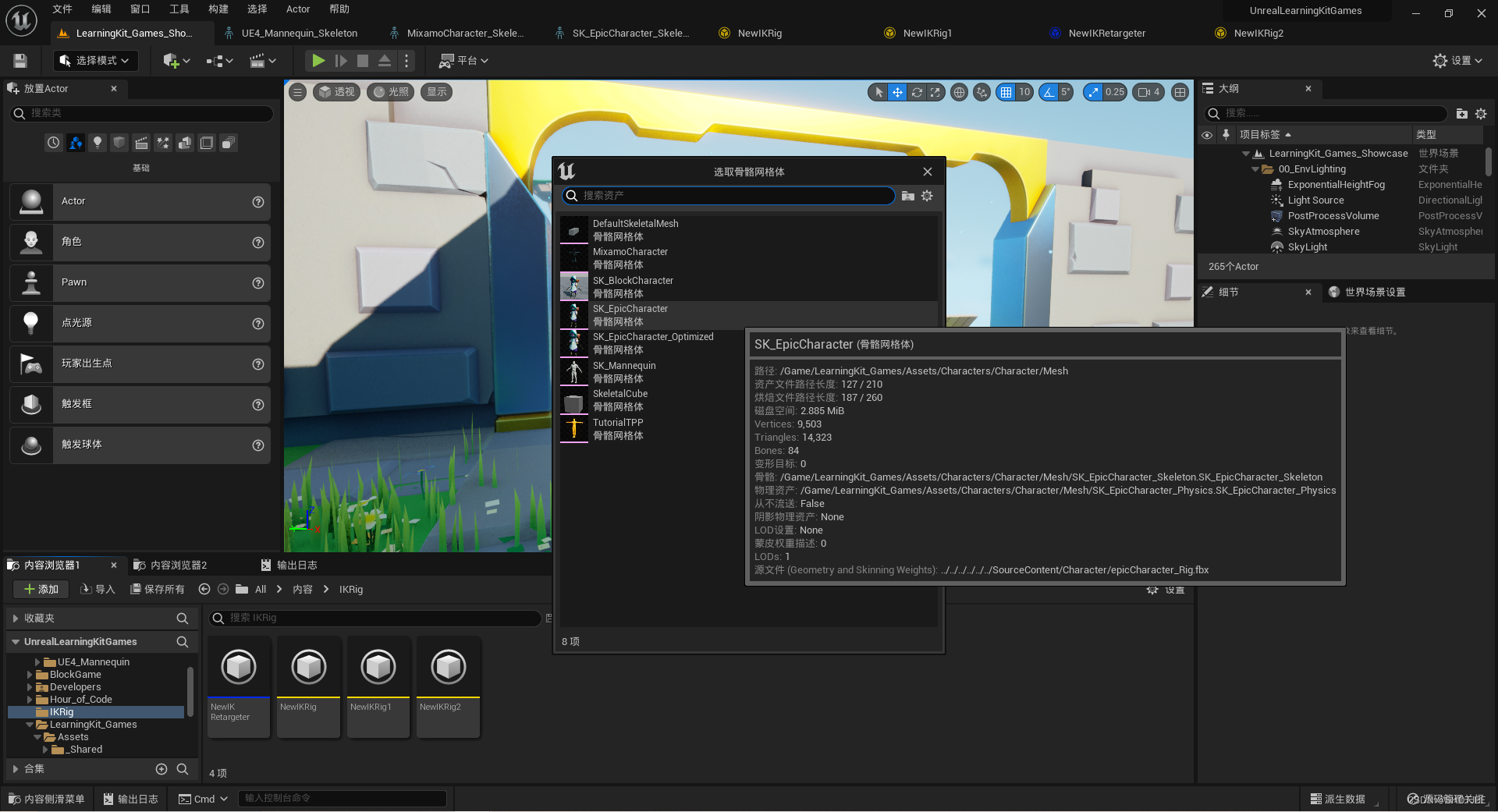Viewport: 1498px width, 812px height.
Task: Click the 导入 import button
Action: coord(98,590)
